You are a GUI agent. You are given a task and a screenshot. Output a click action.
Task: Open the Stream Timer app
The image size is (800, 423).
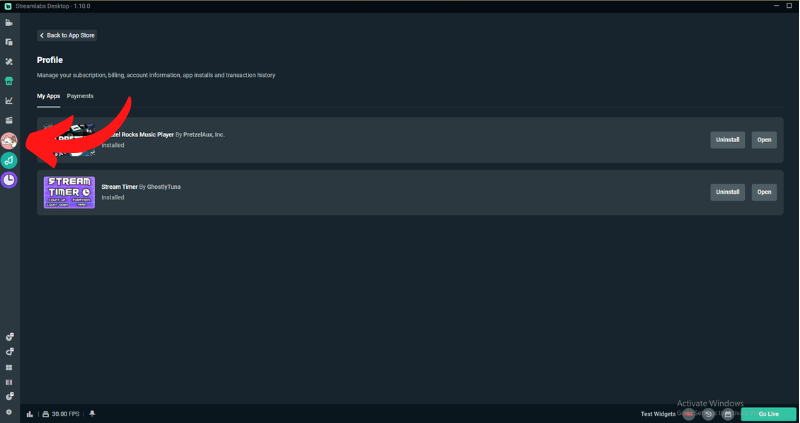[764, 192]
